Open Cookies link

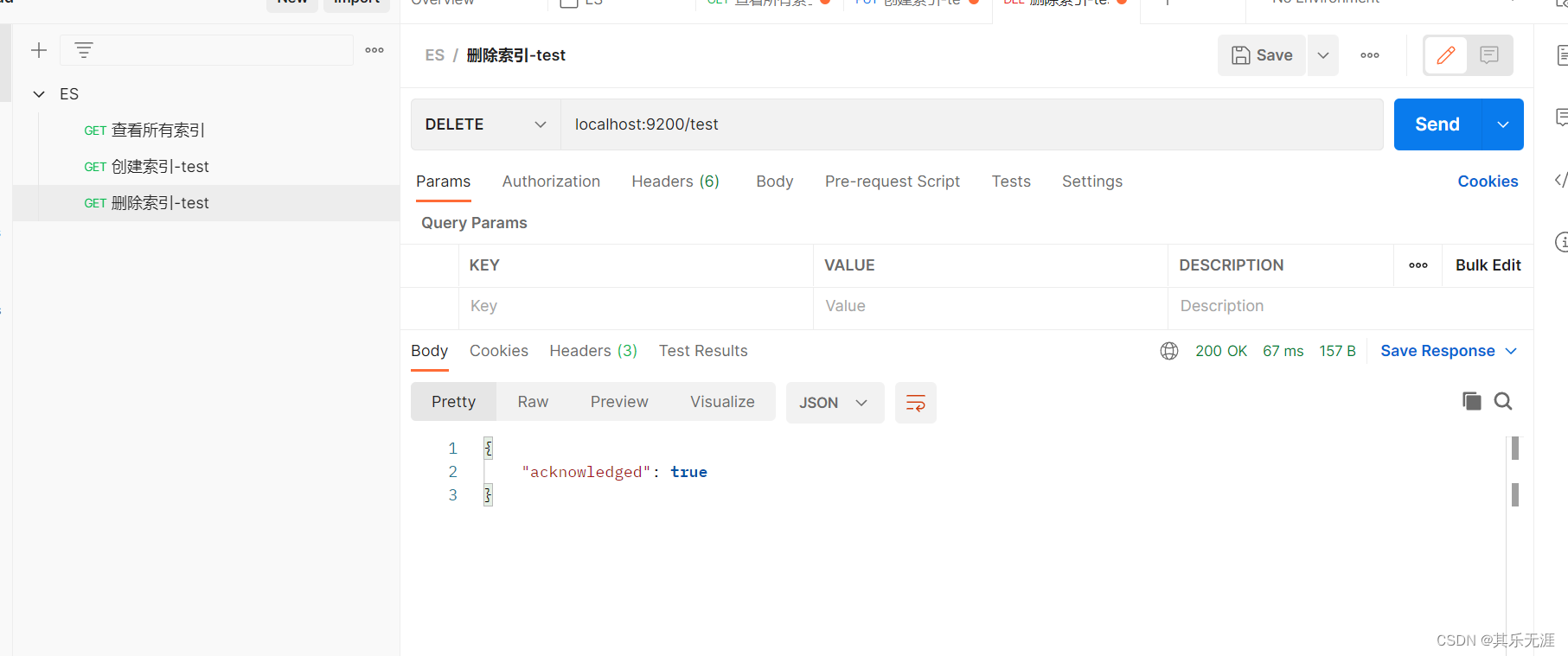click(1488, 182)
